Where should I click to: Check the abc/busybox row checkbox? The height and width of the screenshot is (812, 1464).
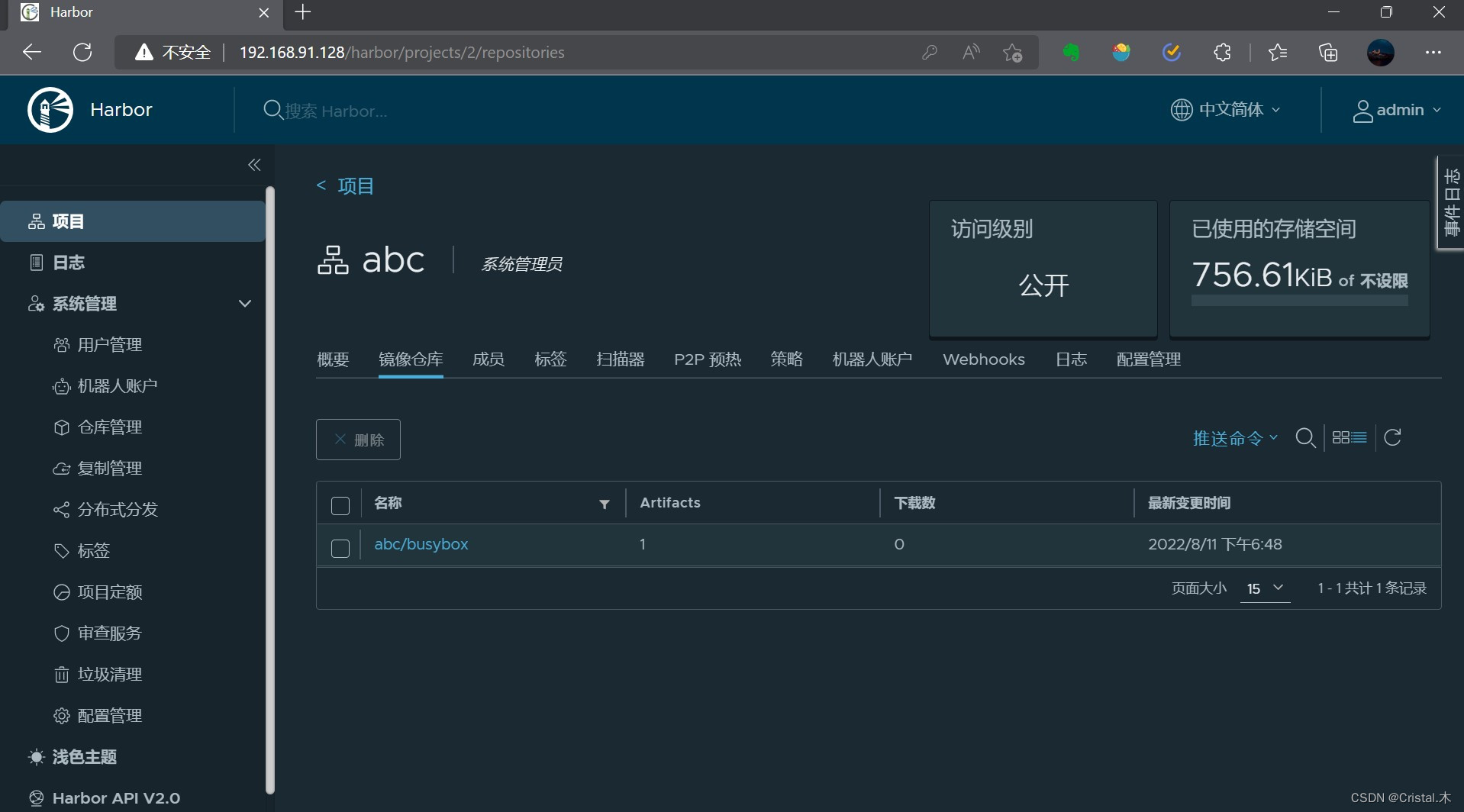340,548
